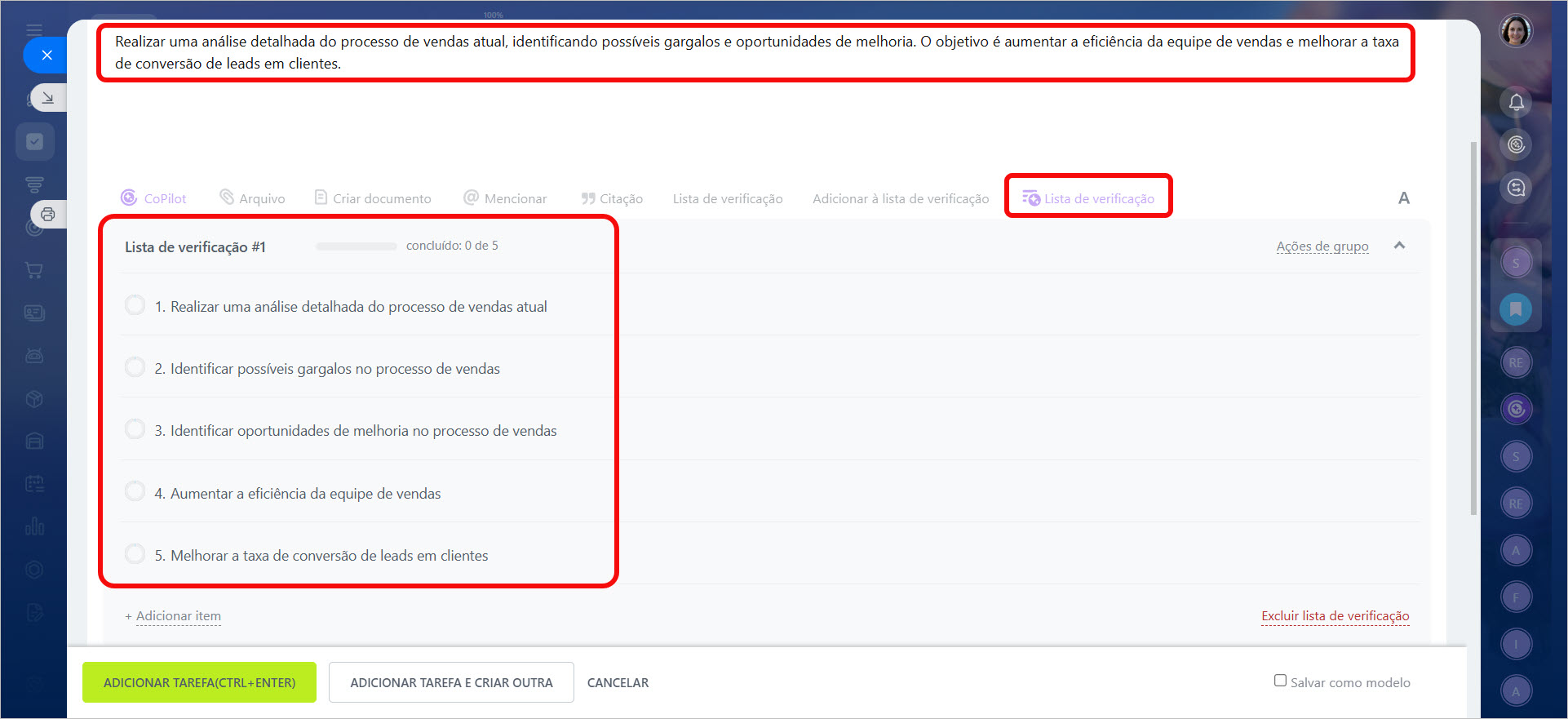Check item 3 Identificar oportunidades de melhoria
This screenshot has width=1568, height=719.
click(x=135, y=429)
